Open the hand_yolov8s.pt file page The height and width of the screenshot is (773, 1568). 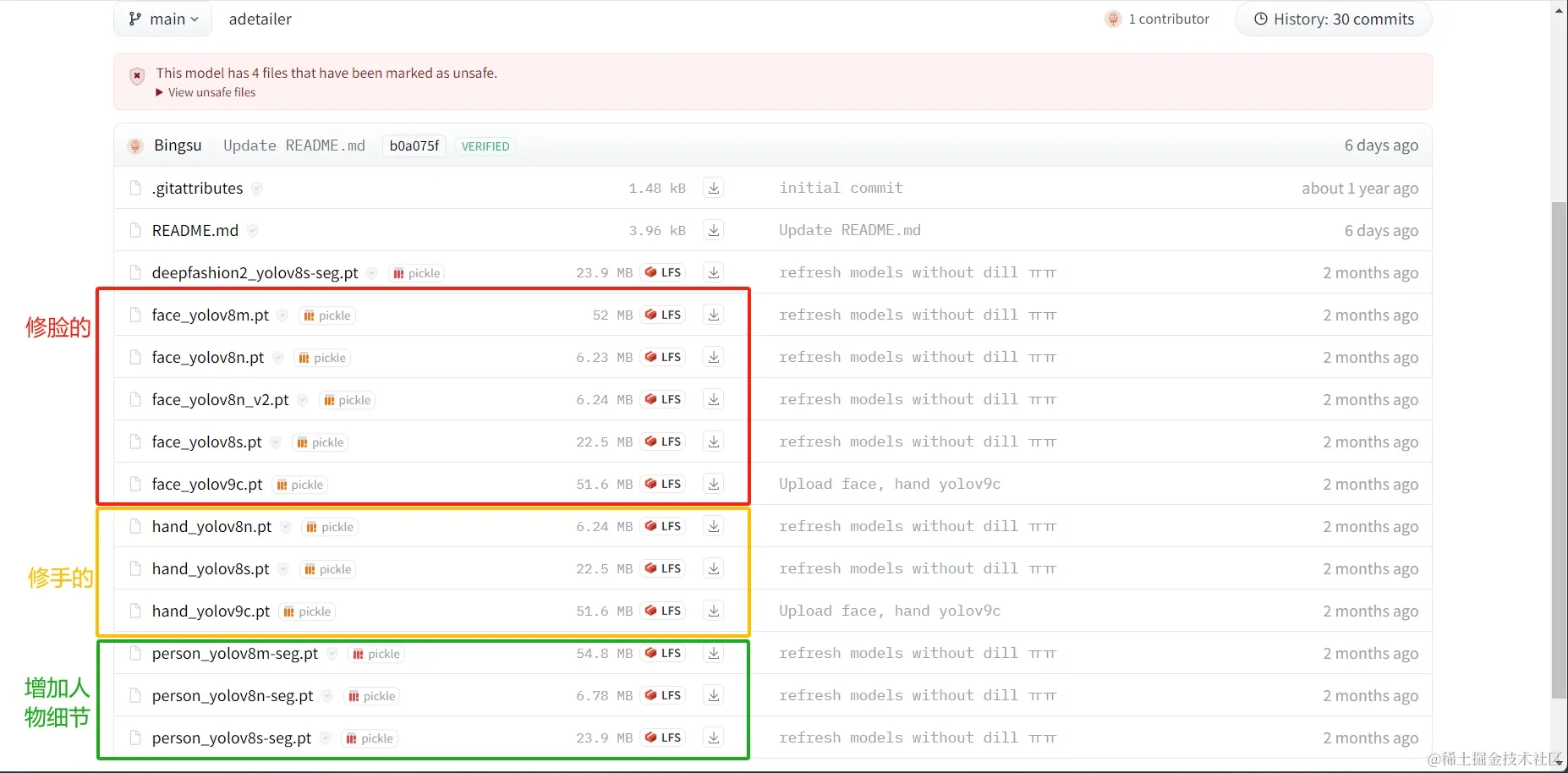(x=211, y=568)
